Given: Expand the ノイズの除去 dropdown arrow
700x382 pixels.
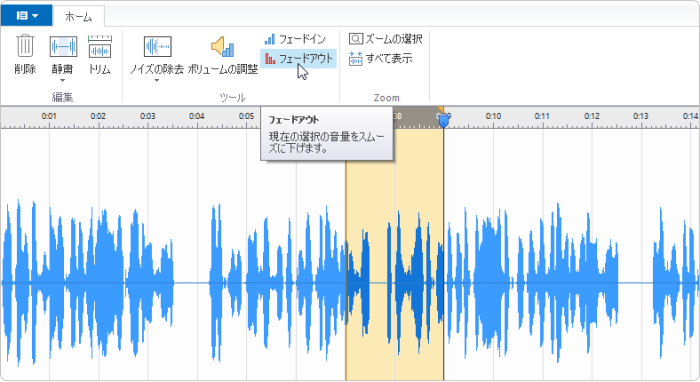Looking at the screenshot, I should click(157, 81).
